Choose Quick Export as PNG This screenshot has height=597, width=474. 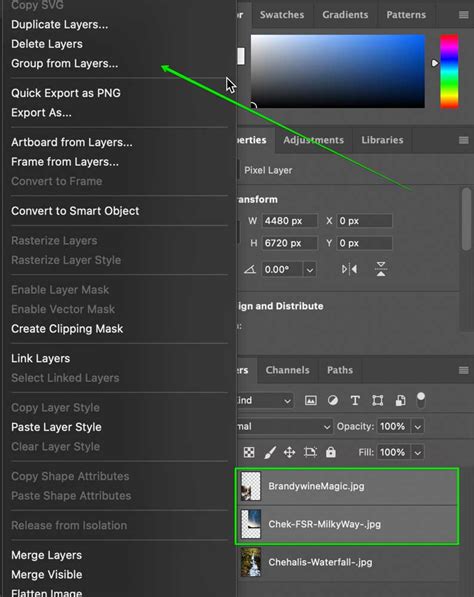66,93
